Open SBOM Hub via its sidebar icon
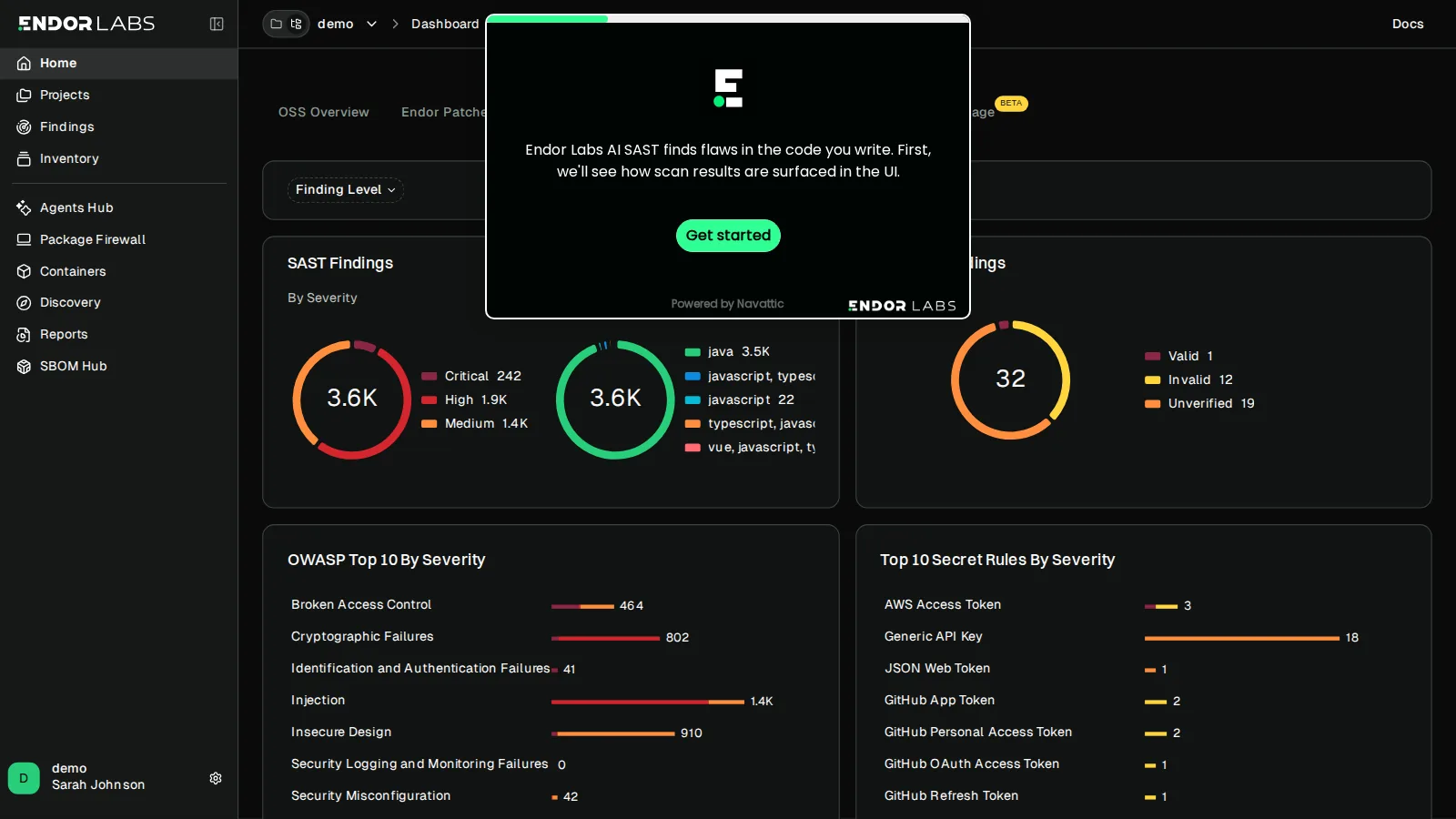The image size is (1456, 819). coord(24,367)
